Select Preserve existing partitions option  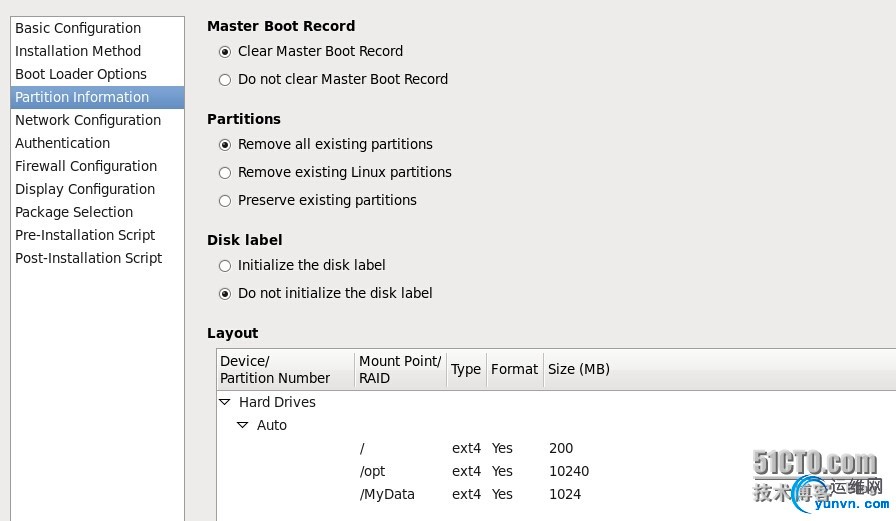point(225,201)
